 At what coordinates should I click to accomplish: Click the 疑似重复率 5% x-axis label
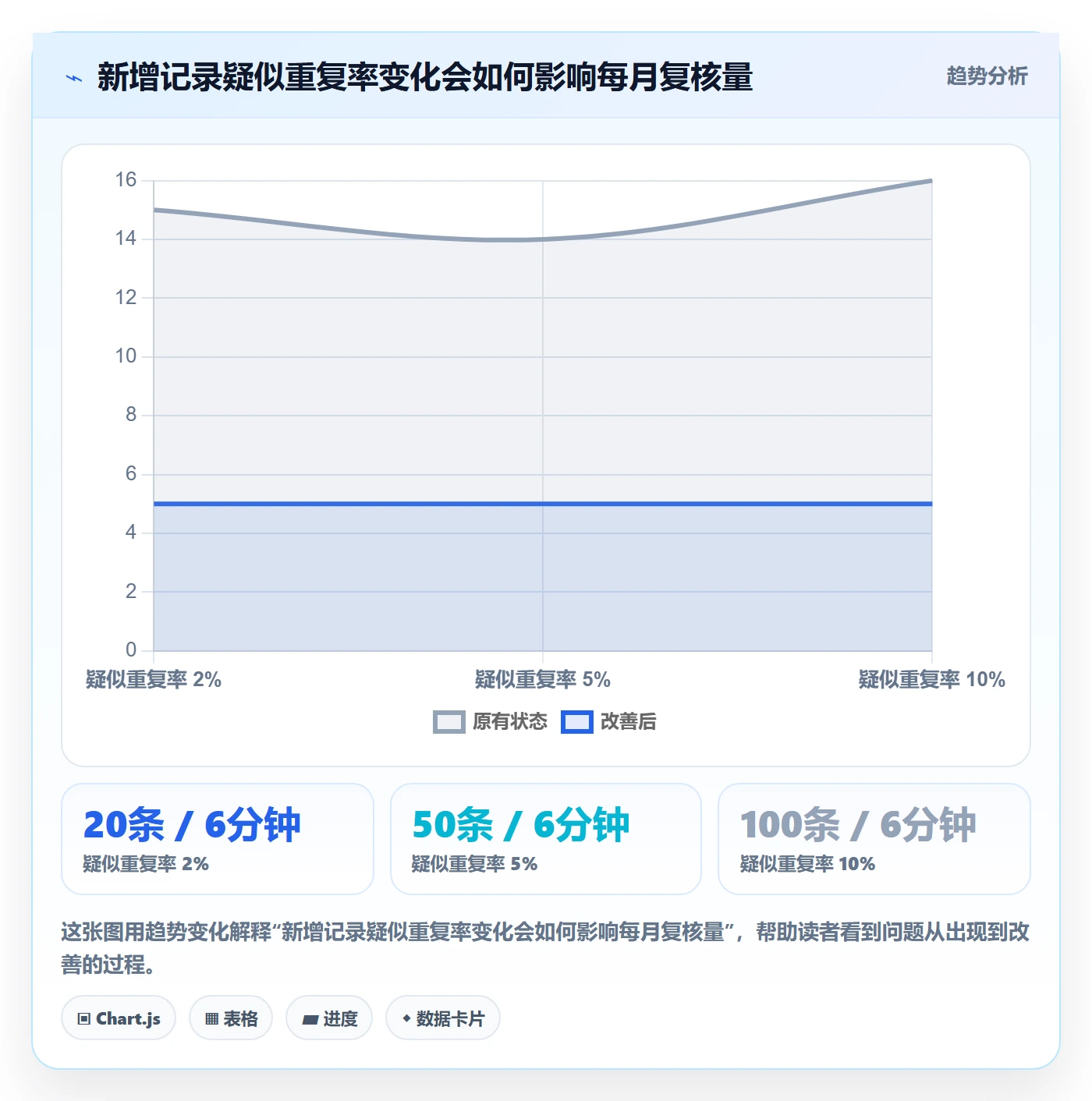coord(543,680)
